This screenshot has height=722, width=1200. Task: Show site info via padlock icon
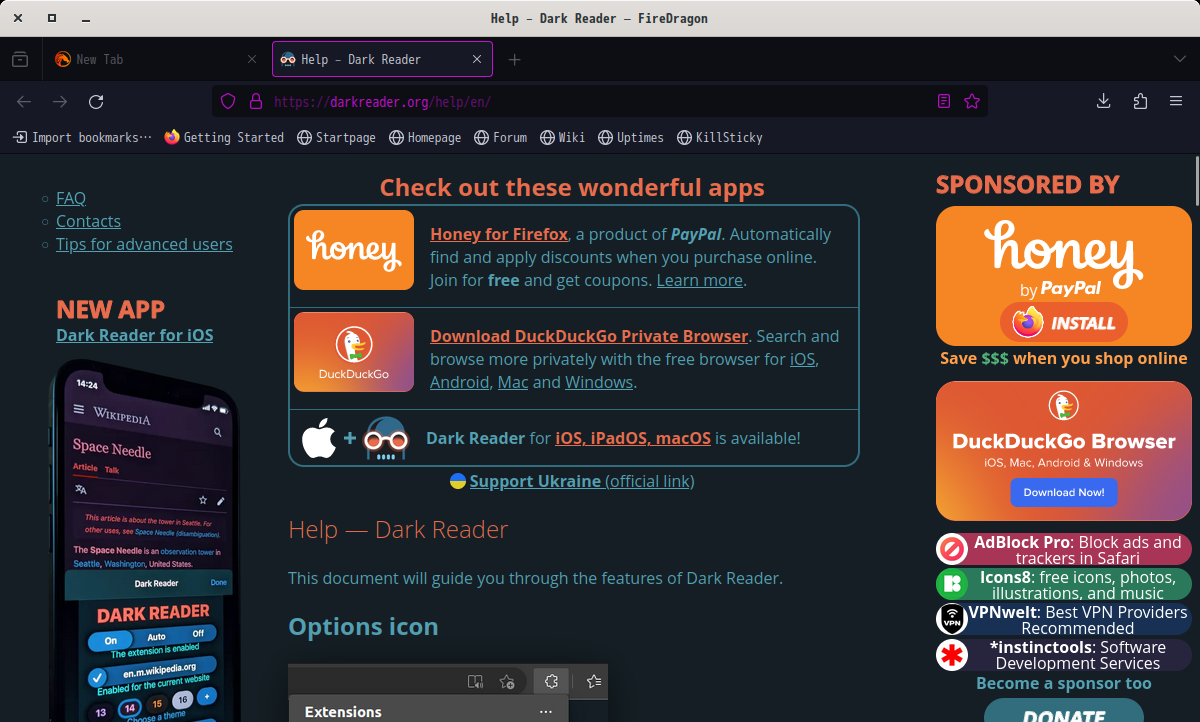[255, 101]
